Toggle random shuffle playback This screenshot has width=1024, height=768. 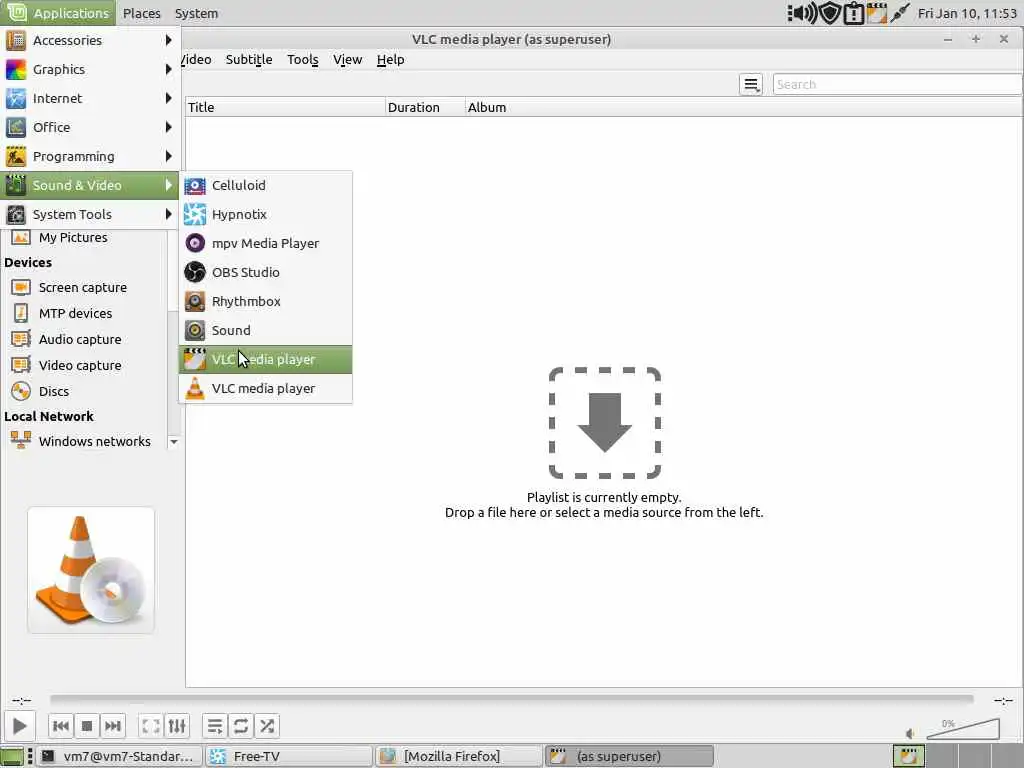tap(266, 726)
